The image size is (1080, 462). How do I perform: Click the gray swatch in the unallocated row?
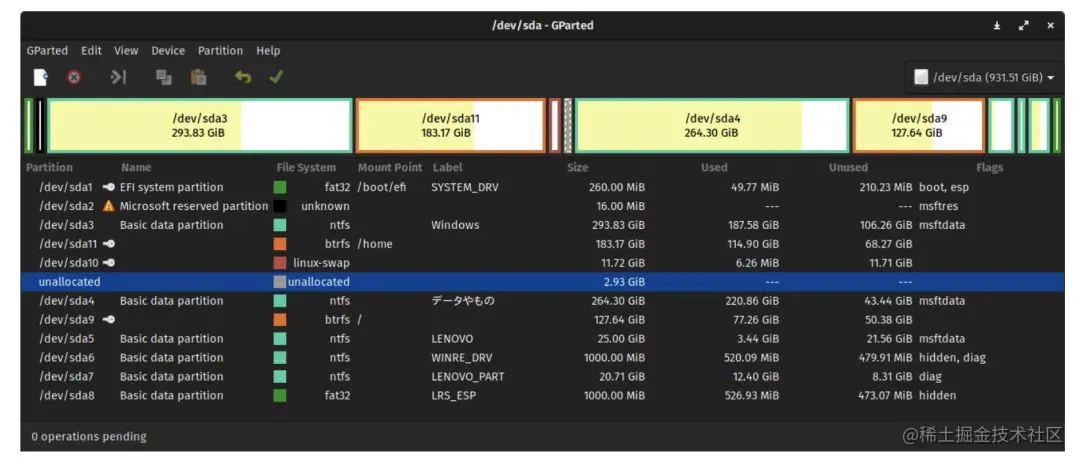(280, 282)
